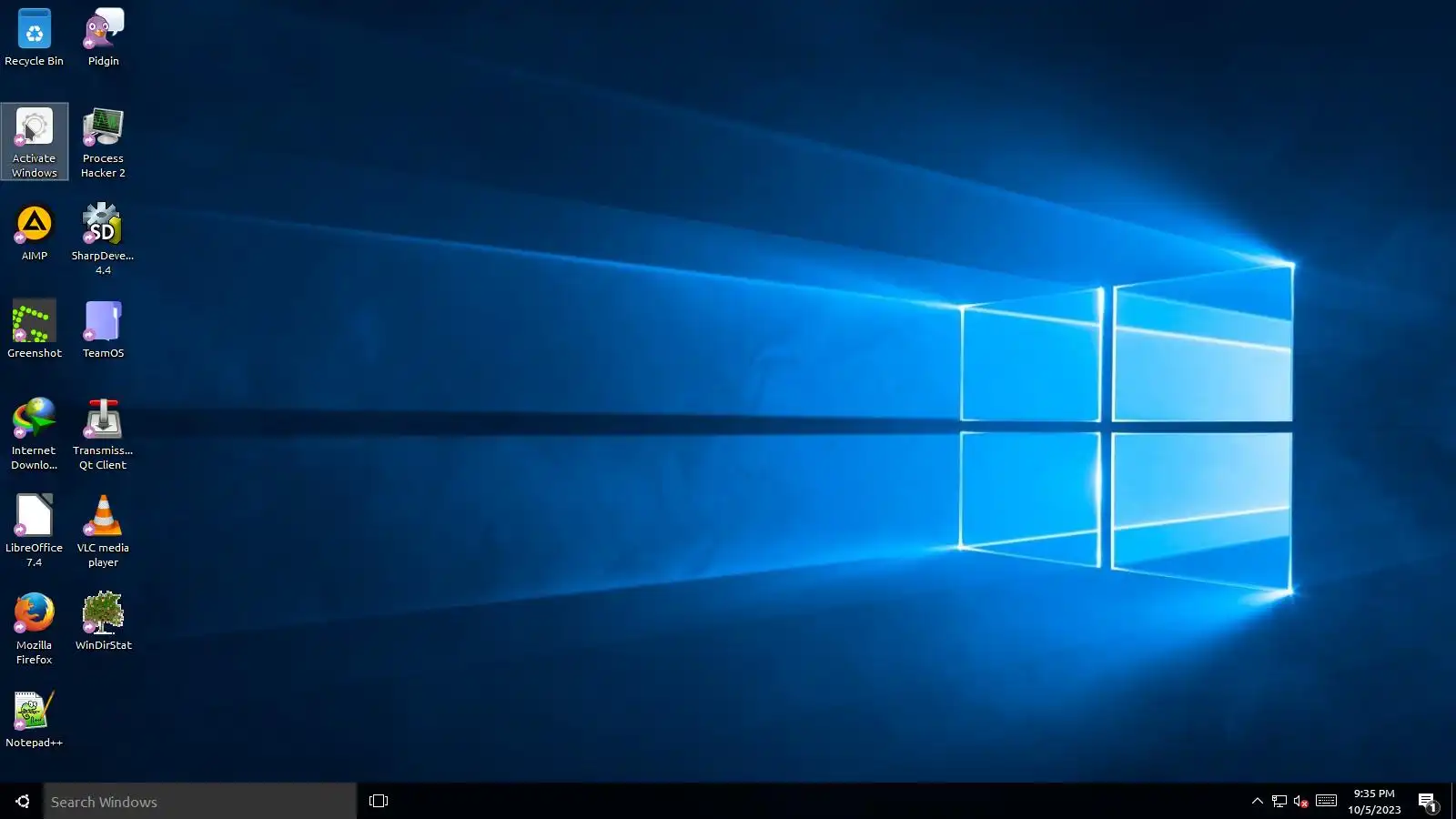Launch Pidgin from the desktop
The width and height of the screenshot is (1456, 819).
click(x=103, y=37)
